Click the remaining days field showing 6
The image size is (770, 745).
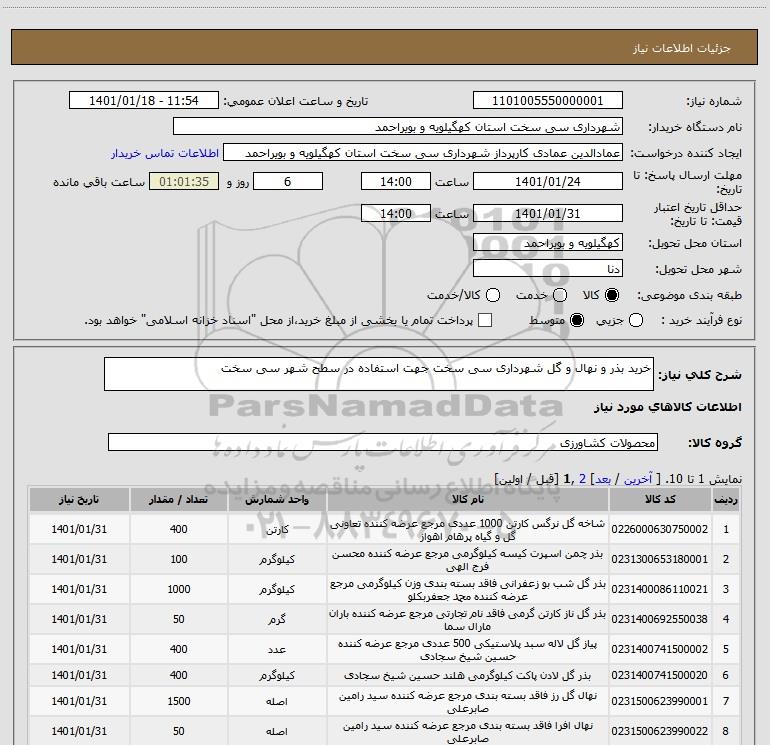[288, 181]
